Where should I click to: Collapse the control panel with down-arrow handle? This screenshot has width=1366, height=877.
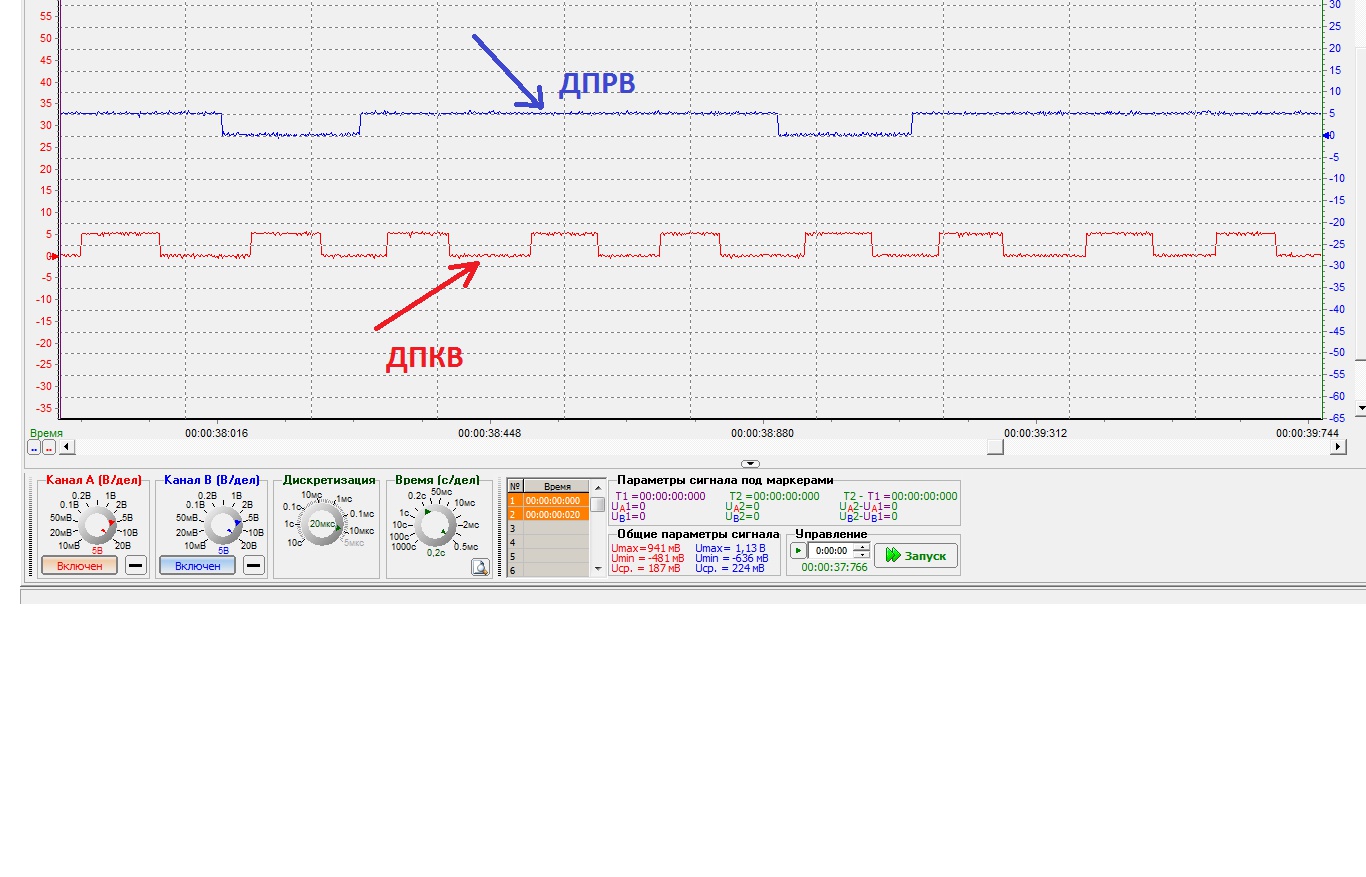click(x=751, y=464)
